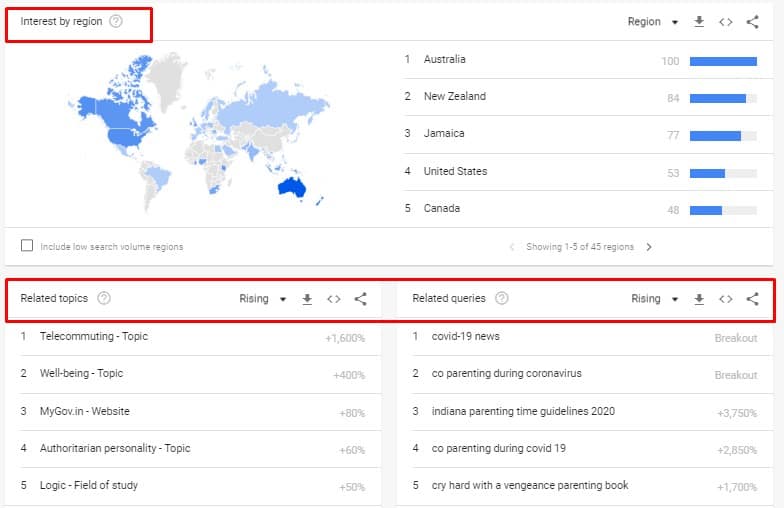The image size is (784, 508).
Task: Download Interest by region data
Action: 700,22
